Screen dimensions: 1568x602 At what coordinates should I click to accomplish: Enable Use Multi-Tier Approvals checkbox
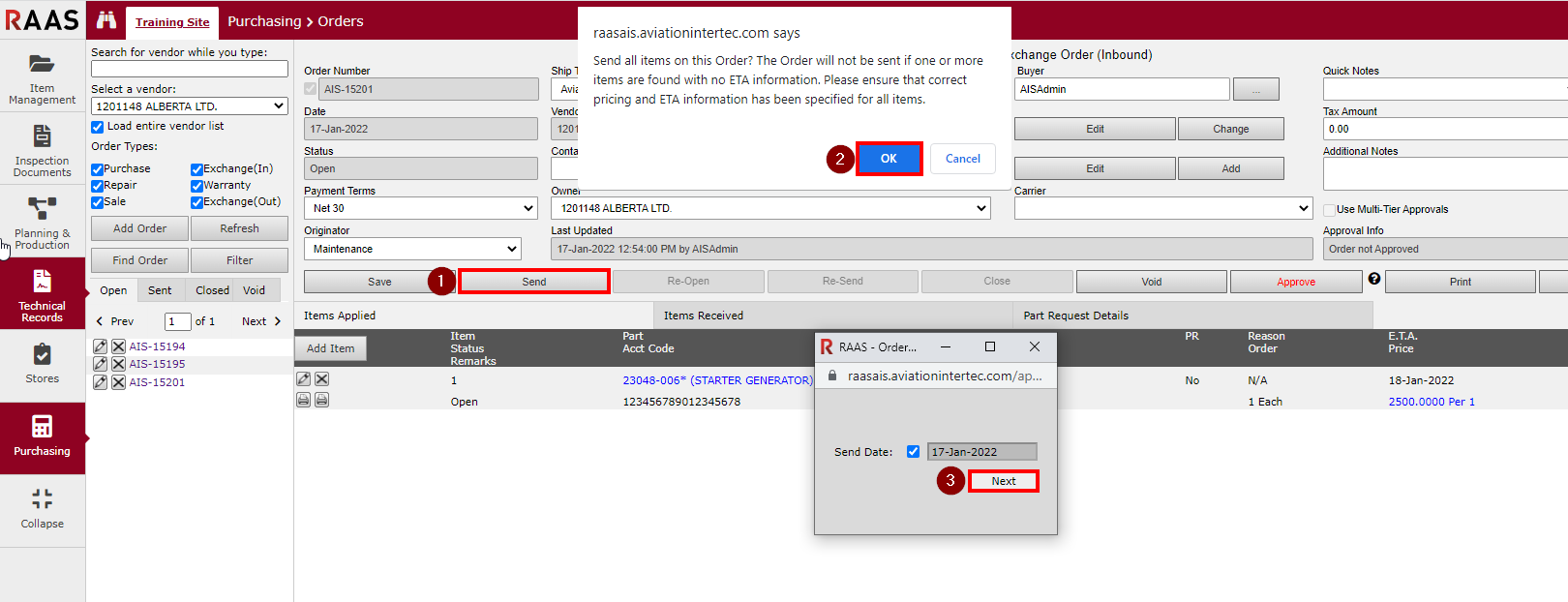(x=1330, y=210)
